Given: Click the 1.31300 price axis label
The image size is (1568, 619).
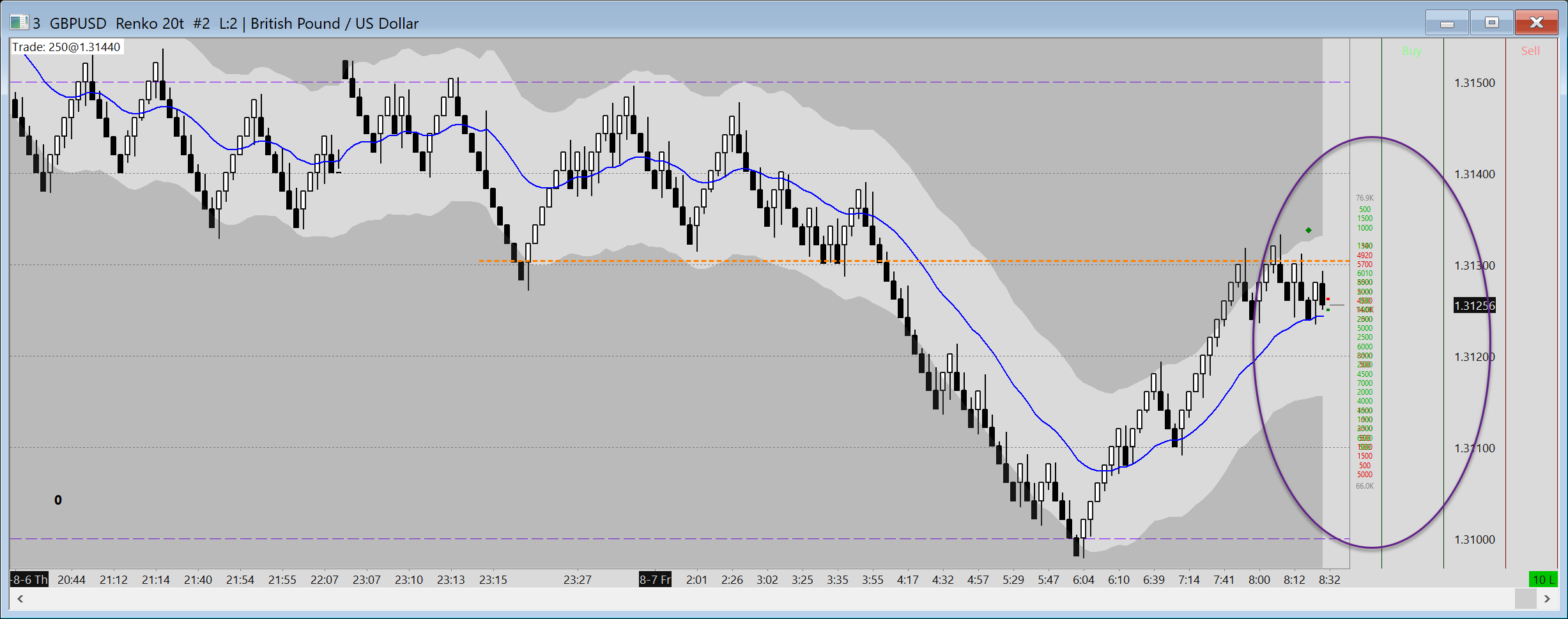Looking at the screenshot, I should [x=1475, y=266].
